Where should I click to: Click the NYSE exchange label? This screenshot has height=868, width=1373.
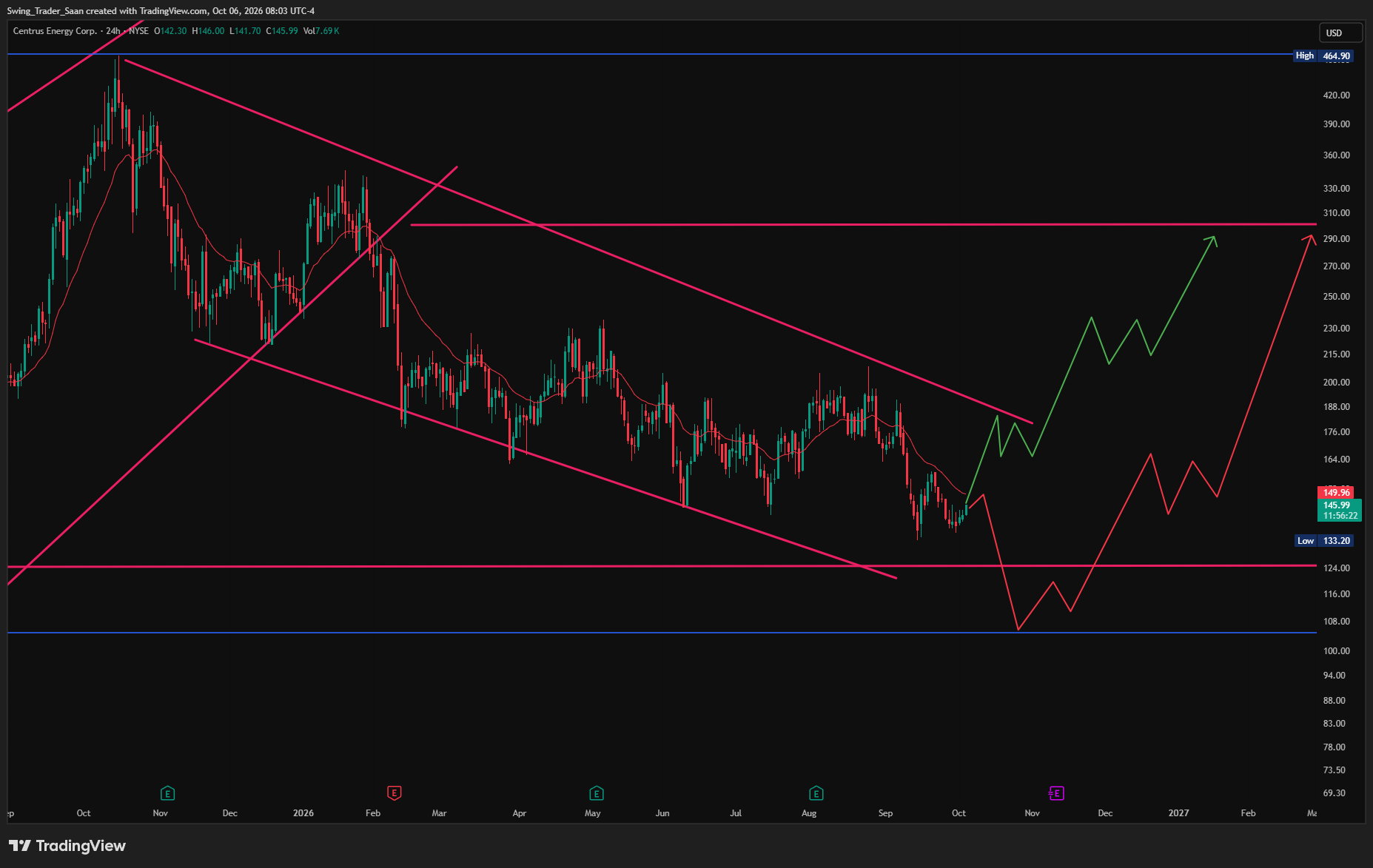coord(138,31)
